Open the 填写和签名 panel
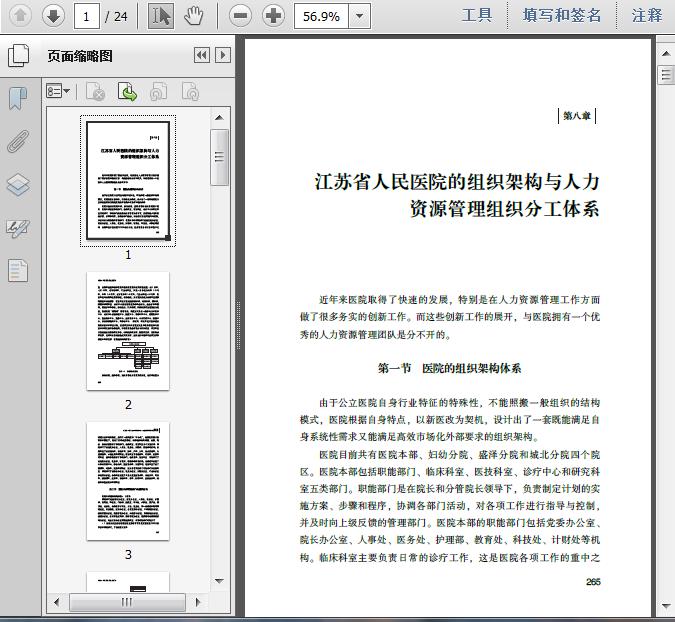Image resolution: width=675 pixels, height=622 pixels. click(x=561, y=15)
